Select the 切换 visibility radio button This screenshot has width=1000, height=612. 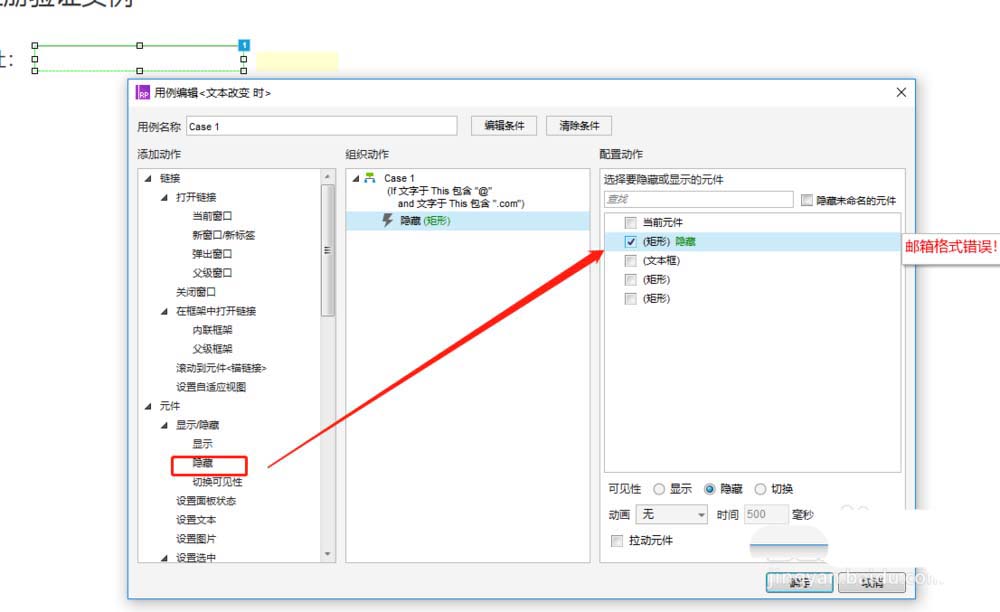761,489
